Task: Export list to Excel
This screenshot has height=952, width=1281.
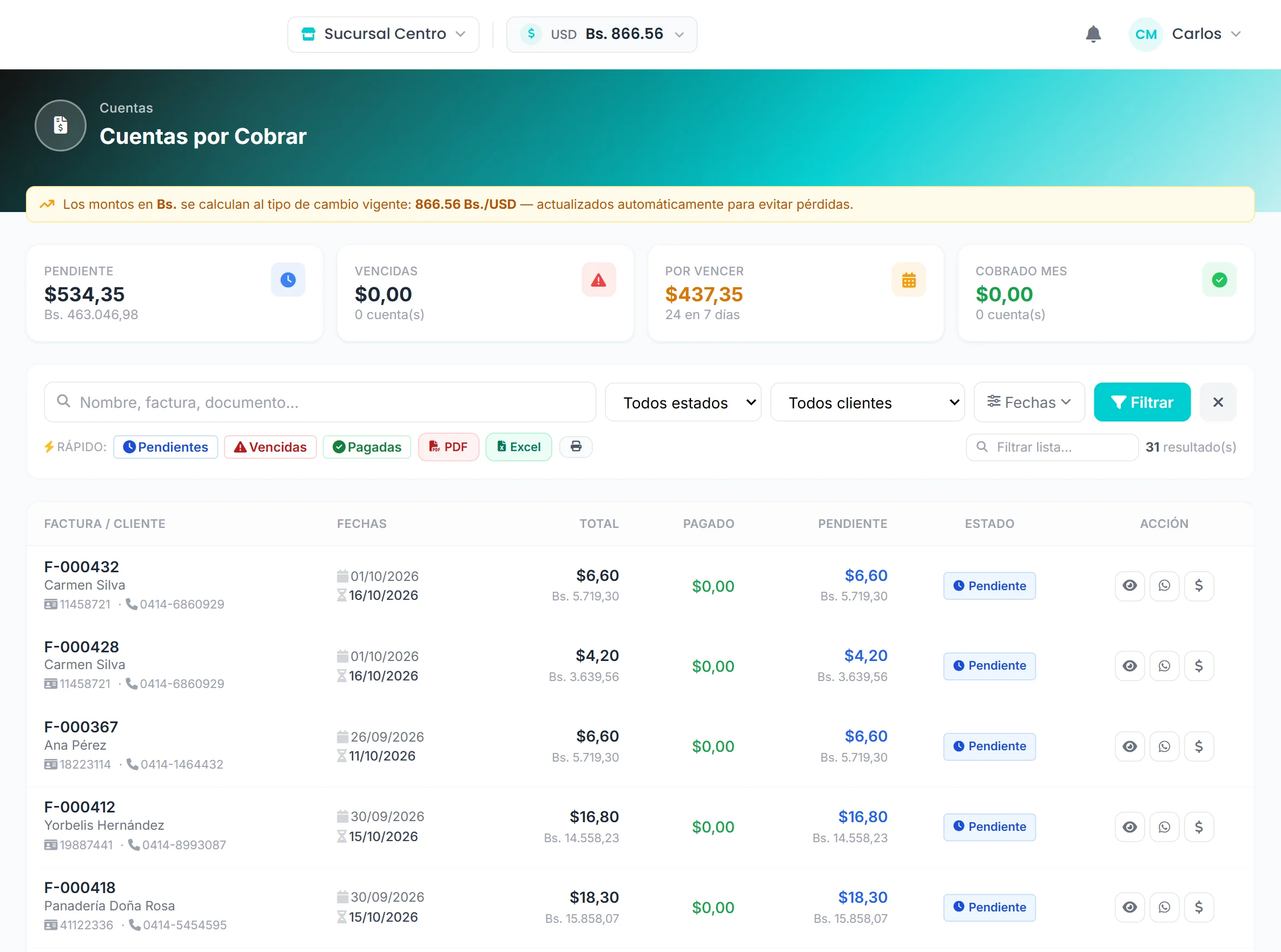Action: [519, 447]
